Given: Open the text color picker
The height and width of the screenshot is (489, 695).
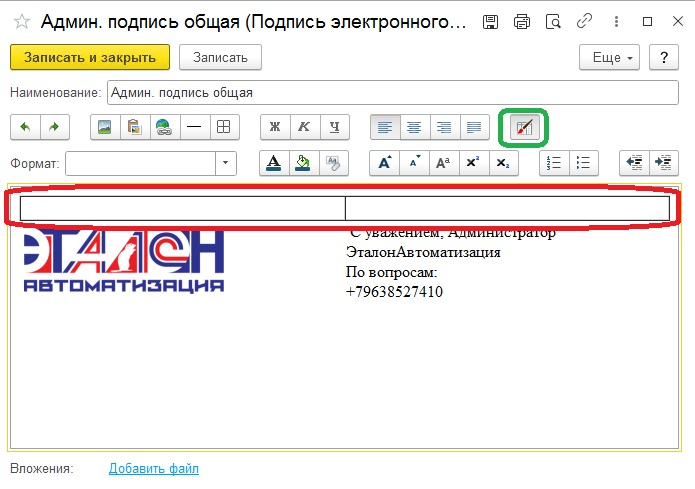Looking at the screenshot, I should point(275,163).
